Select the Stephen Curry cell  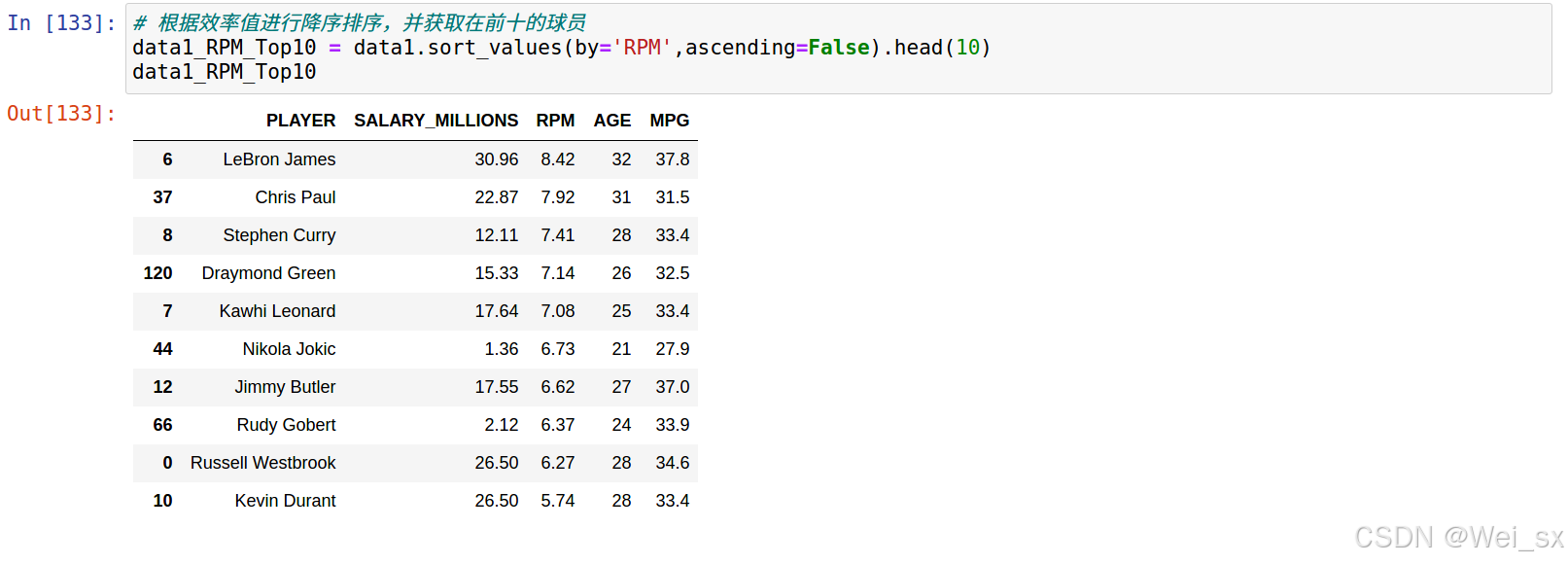click(279, 235)
